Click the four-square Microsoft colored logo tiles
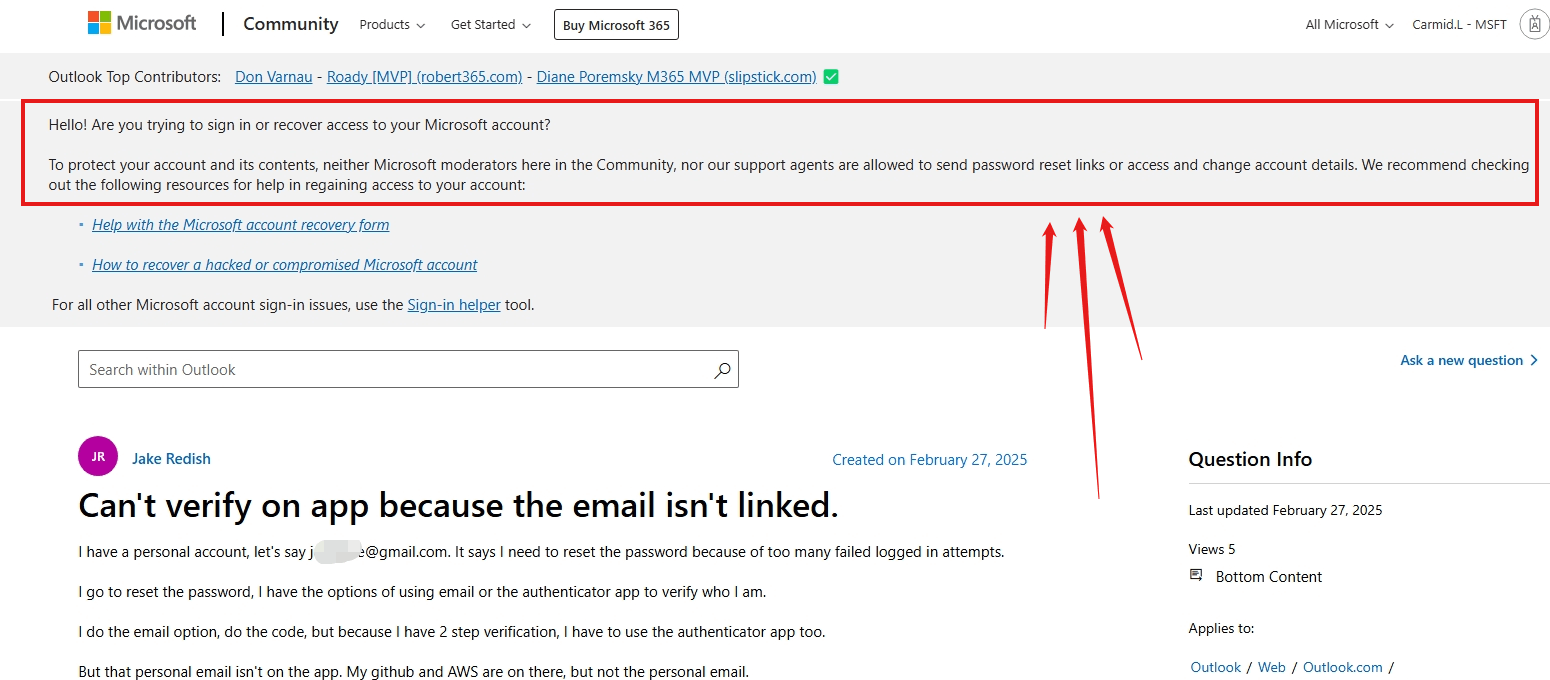This screenshot has height=680, width=1550. pos(99,21)
